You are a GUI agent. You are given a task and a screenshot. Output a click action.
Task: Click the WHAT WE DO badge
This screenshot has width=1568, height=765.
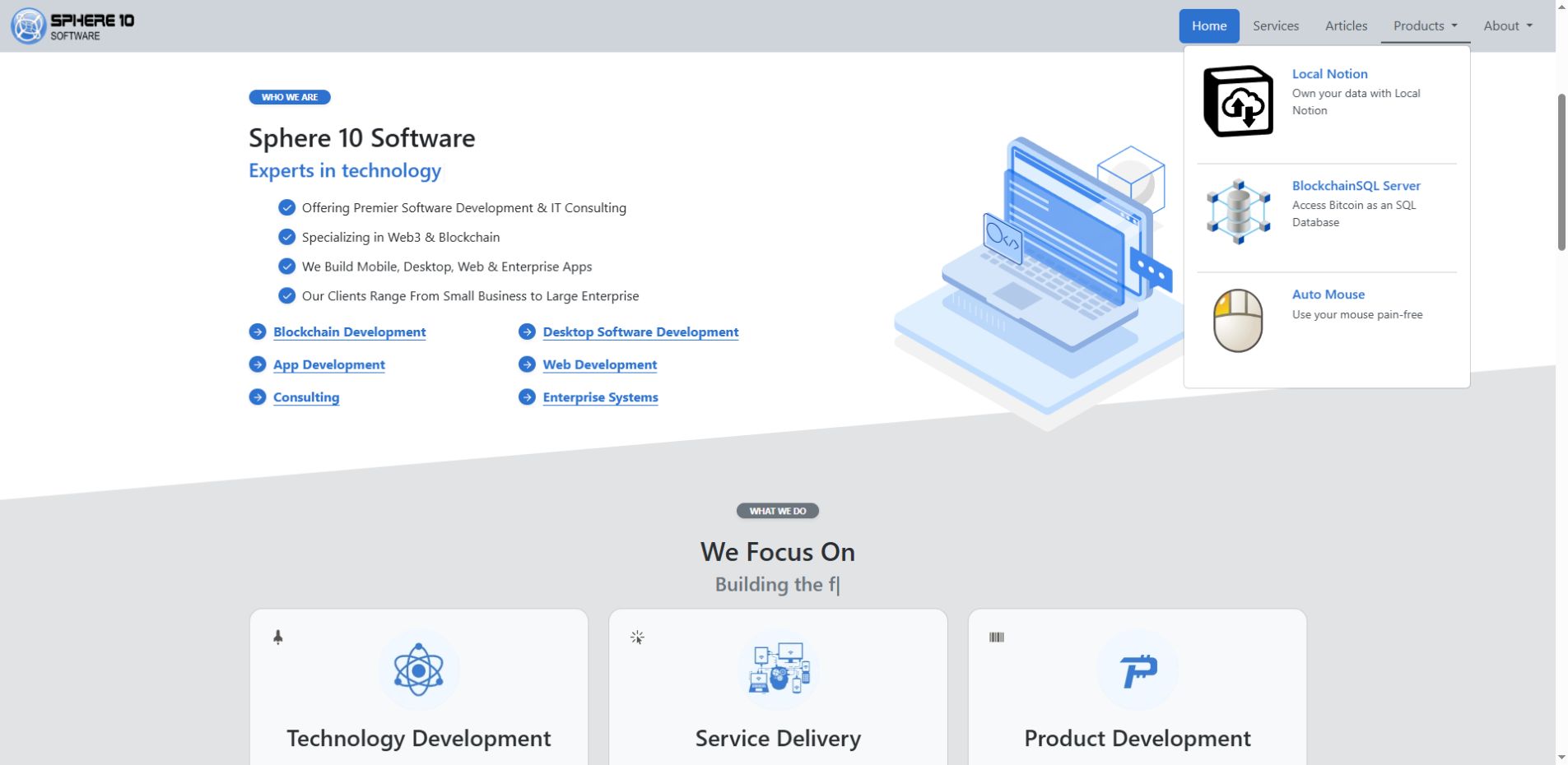(x=778, y=511)
